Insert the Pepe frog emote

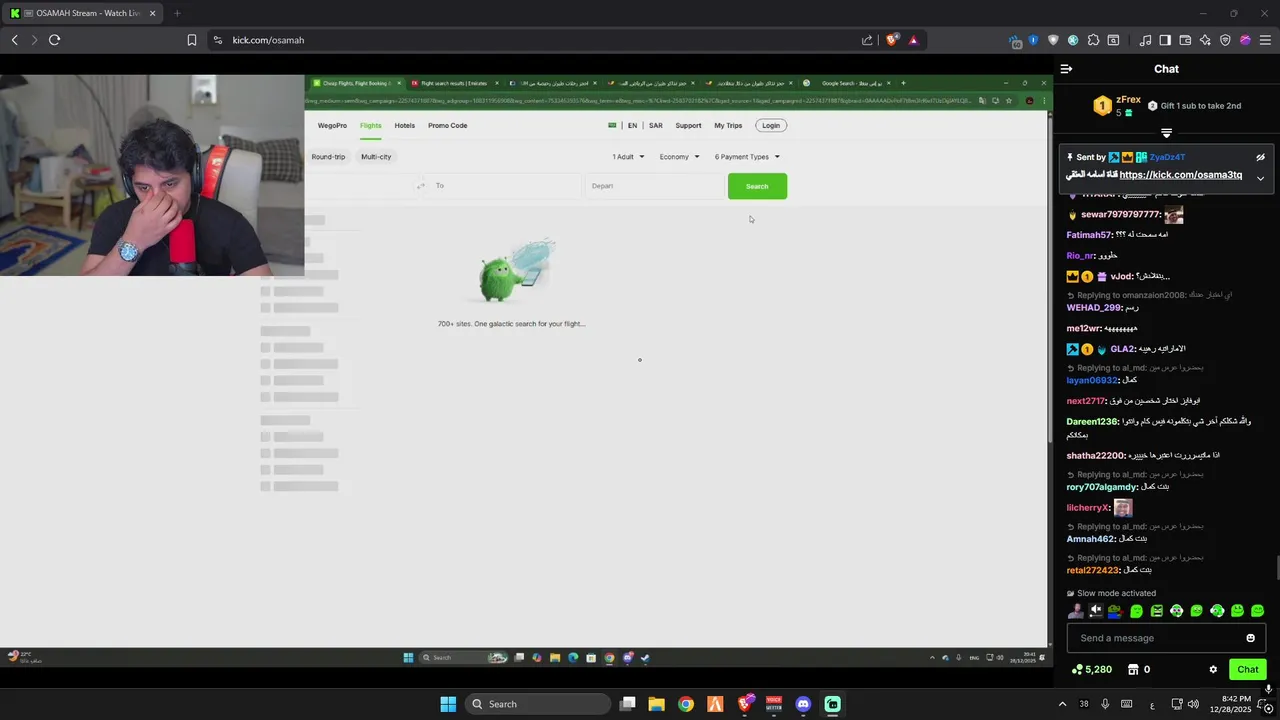coord(1116,610)
